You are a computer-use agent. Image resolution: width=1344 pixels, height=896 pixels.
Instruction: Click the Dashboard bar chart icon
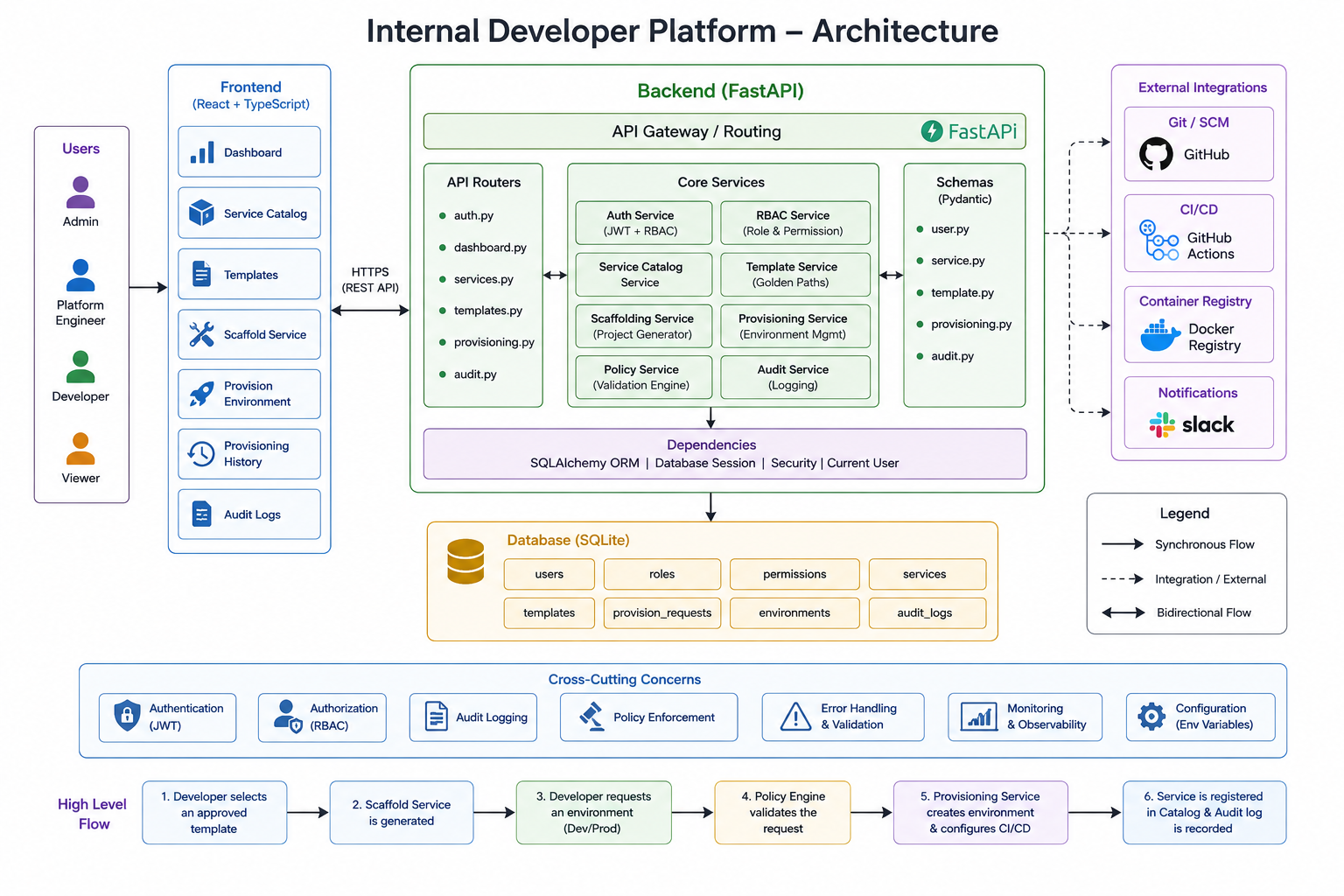(202, 153)
